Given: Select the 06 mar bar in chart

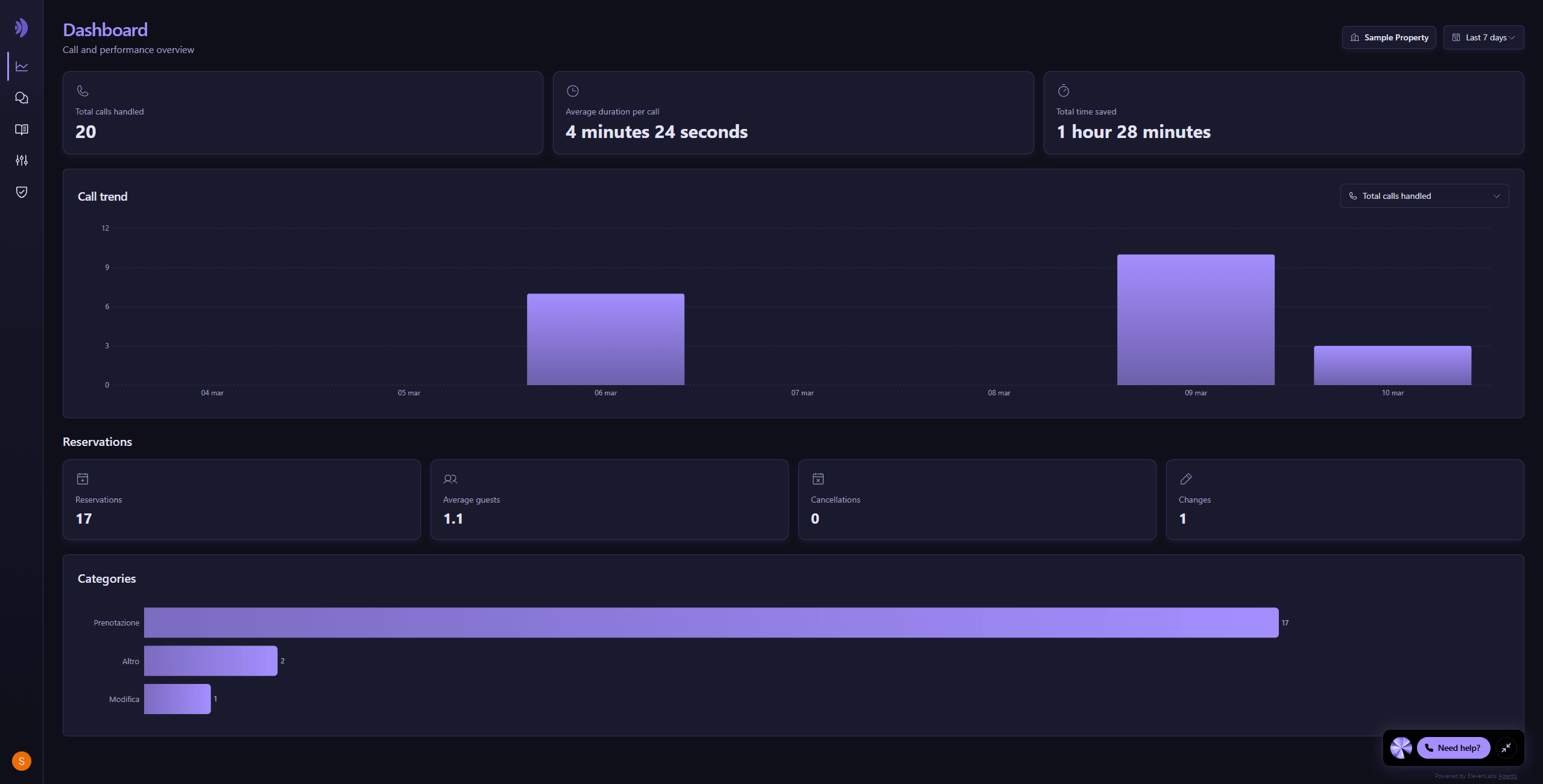Looking at the screenshot, I should pos(605,339).
